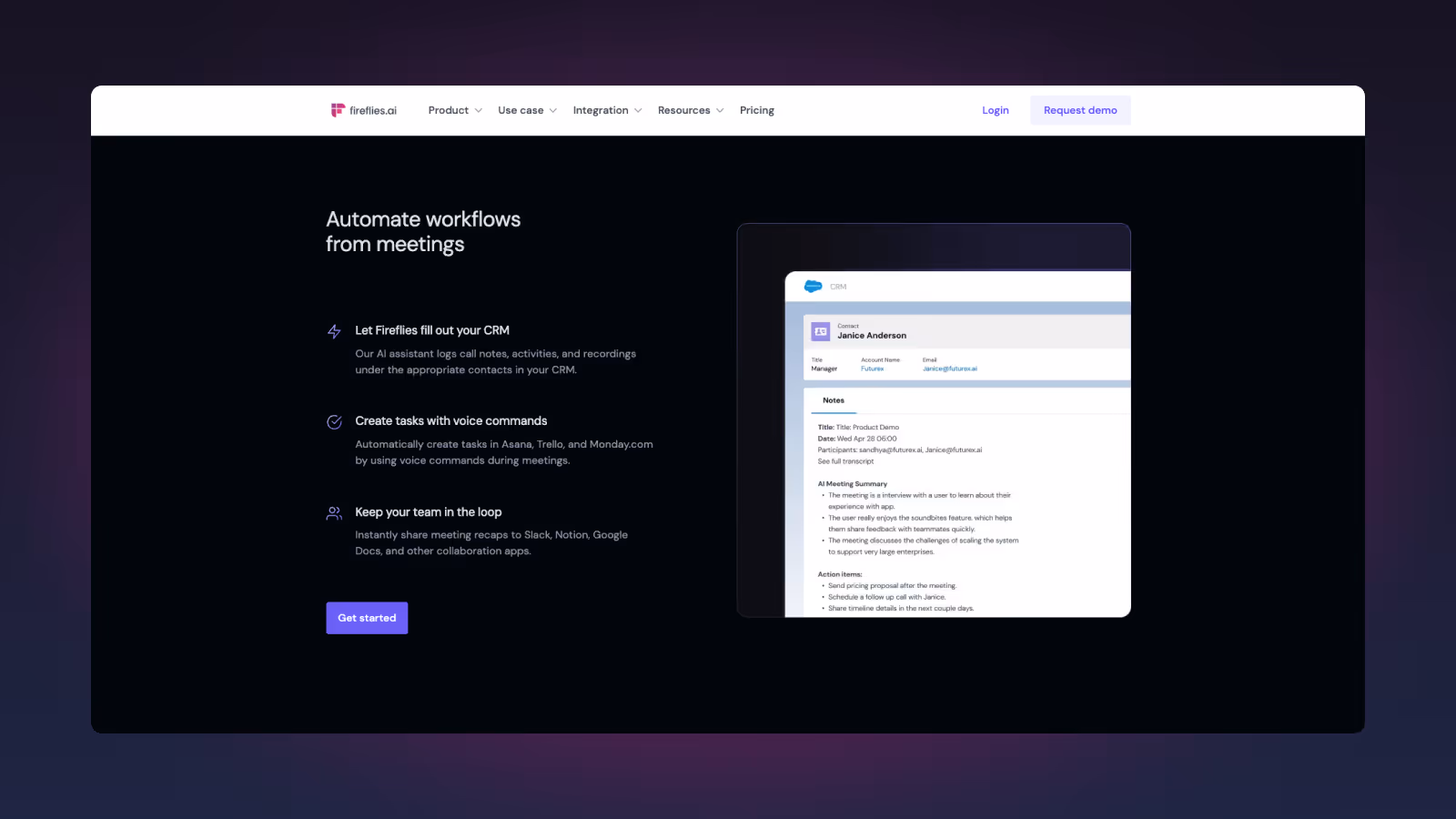The image size is (1456, 819).
Task: Click the 'Janice Anderson' contact name
Action: click(872, 336)
